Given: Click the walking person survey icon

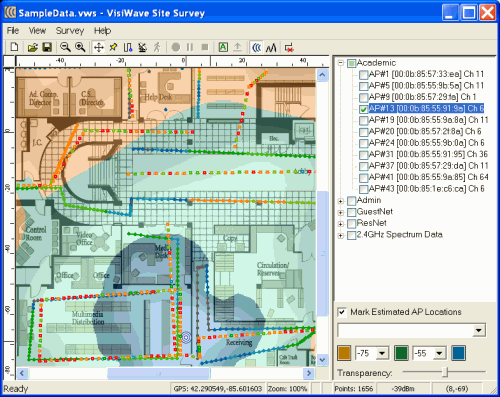Looking at the screenshot, I should click(157, 47).
